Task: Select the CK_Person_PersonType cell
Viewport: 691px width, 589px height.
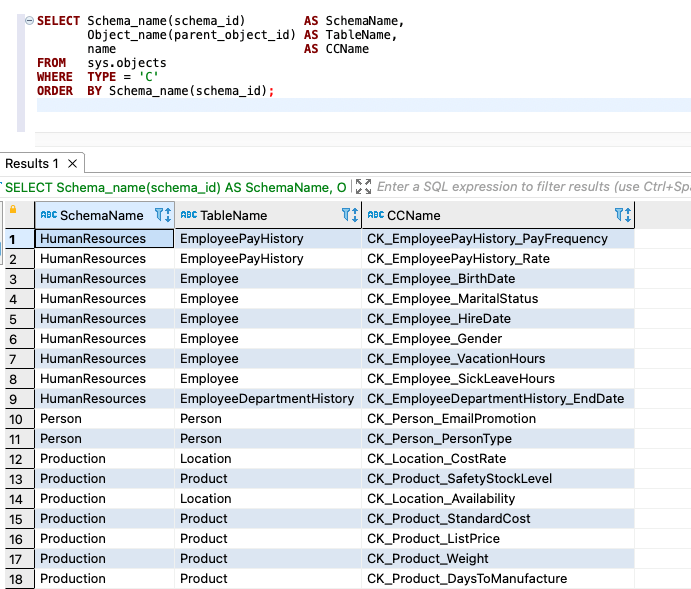Action: (498, 439)
